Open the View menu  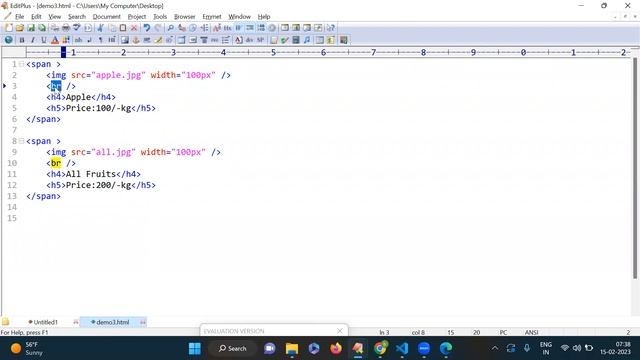pos(55,17)
